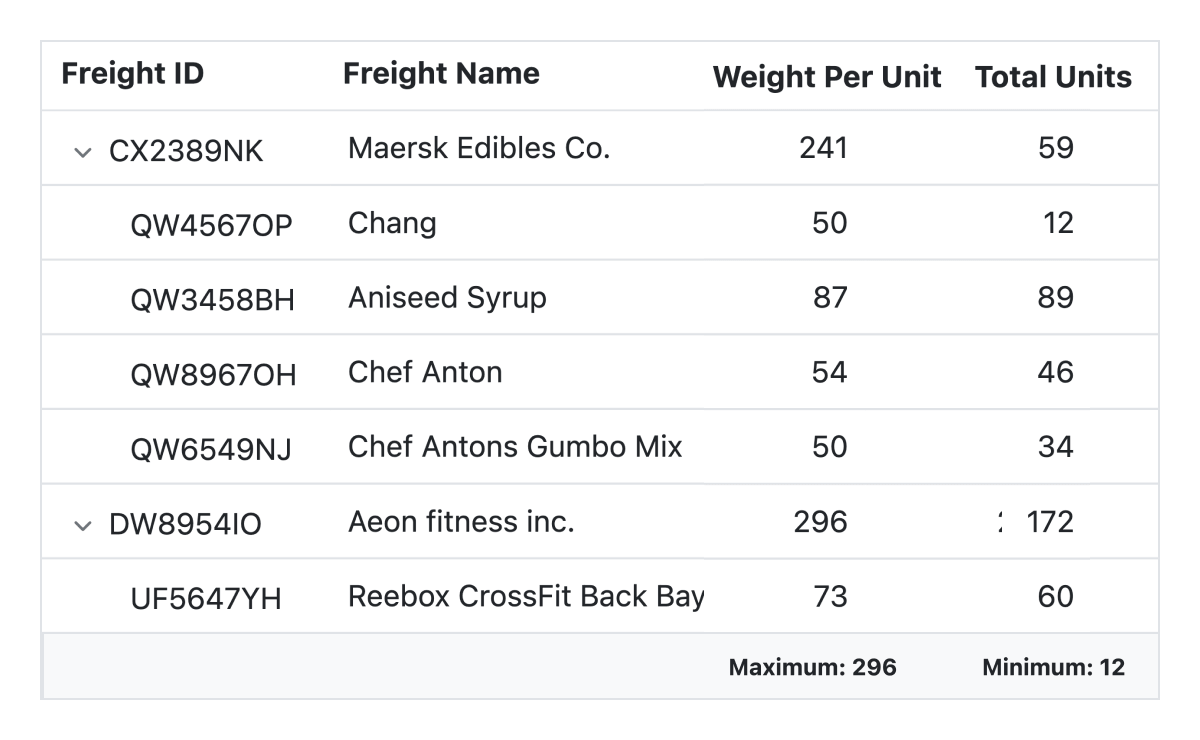Click the Total Units column header

pyautogui.click(x=1053, y=77)
